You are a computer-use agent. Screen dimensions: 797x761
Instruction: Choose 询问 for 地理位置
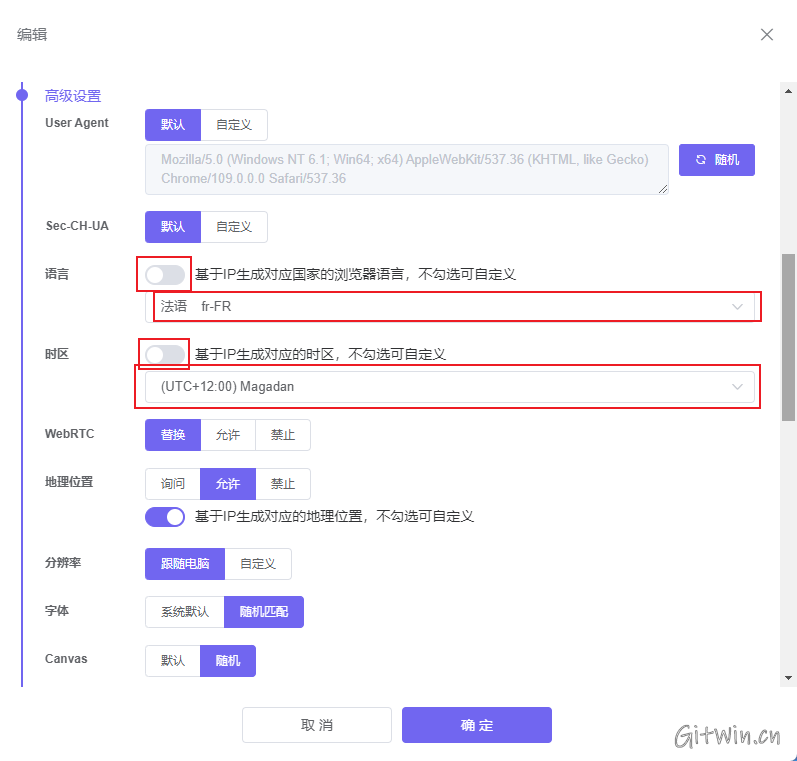point(173,484)
